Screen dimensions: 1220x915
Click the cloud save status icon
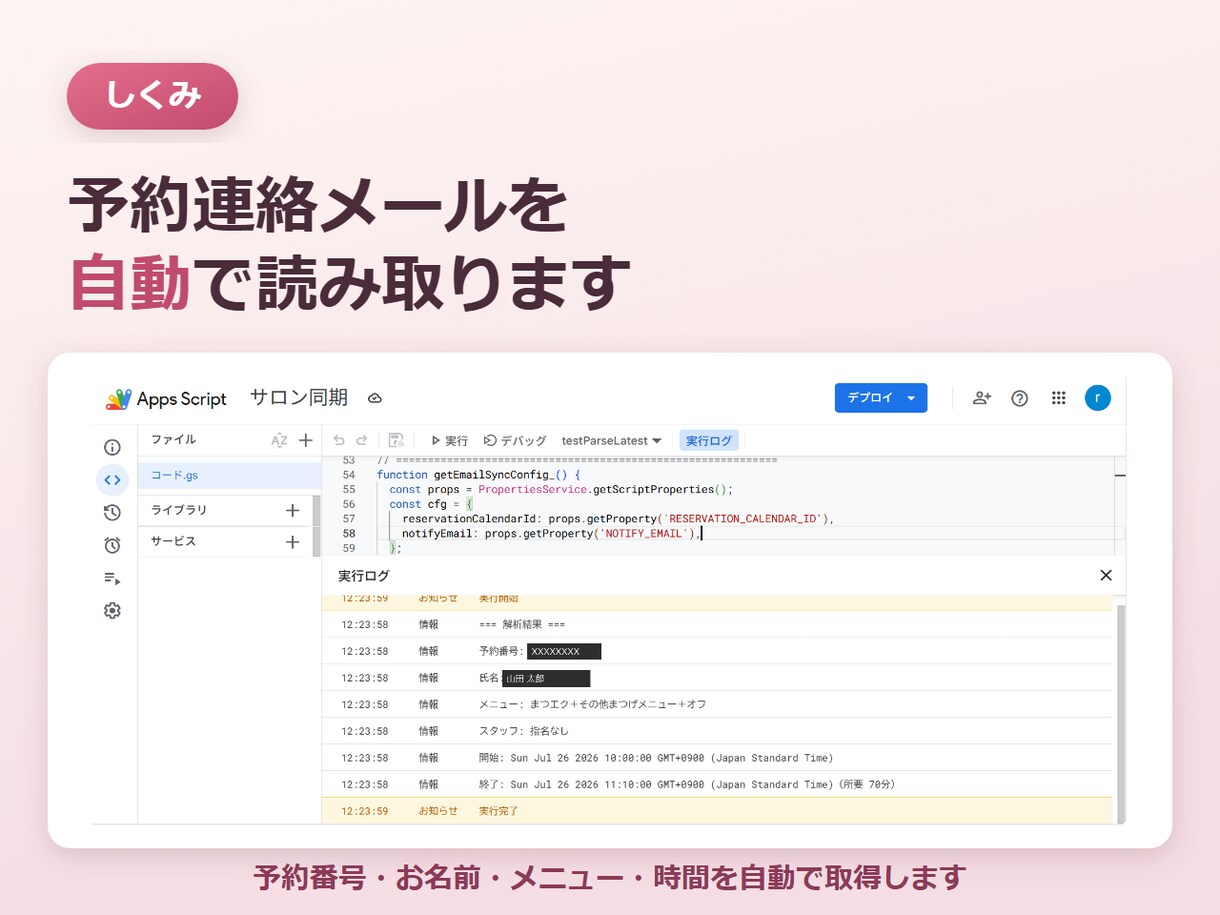(375, 398)
